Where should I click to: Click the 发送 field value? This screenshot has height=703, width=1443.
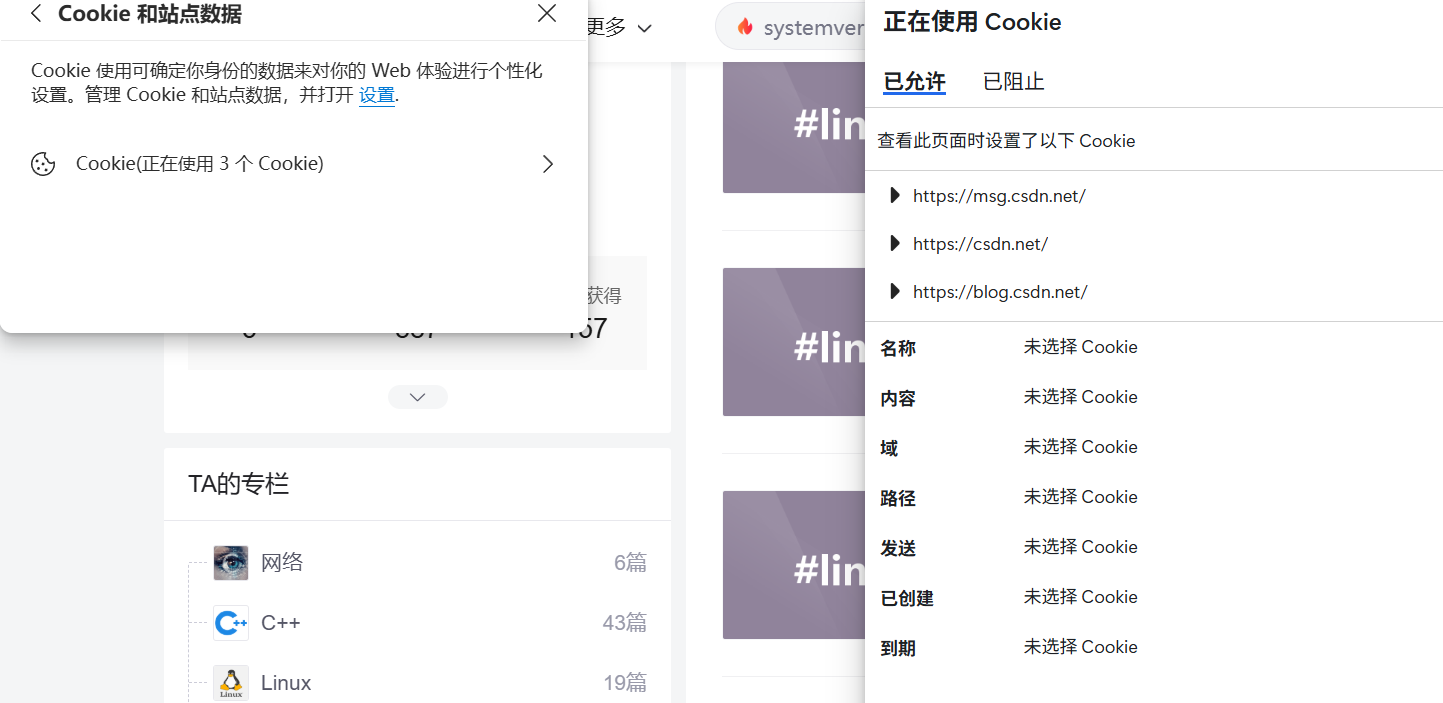point(1080,547)
